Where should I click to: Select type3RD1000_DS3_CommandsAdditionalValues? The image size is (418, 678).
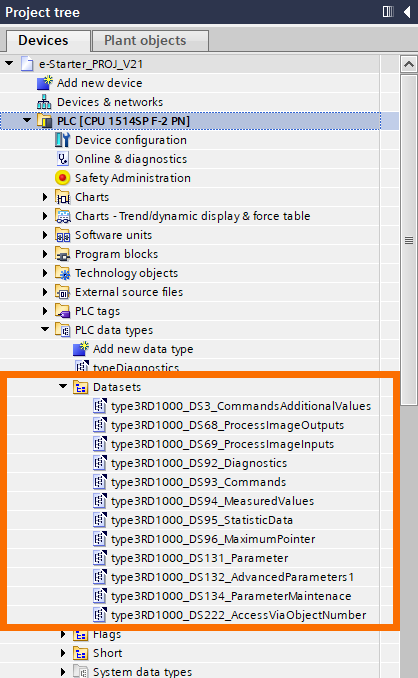[x=241, y=406]
